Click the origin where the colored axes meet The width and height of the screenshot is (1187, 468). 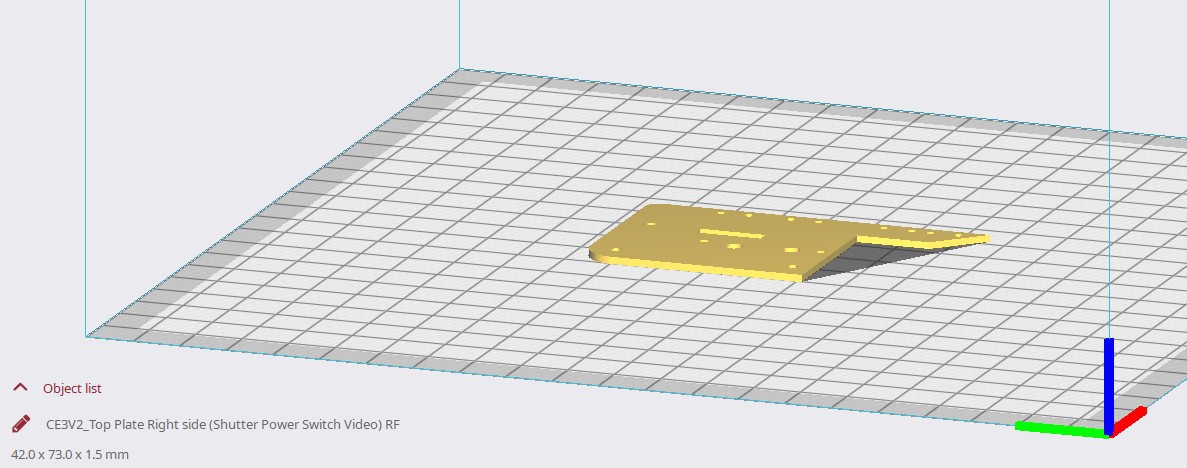pyautogui.click(x=1108, y=433)
